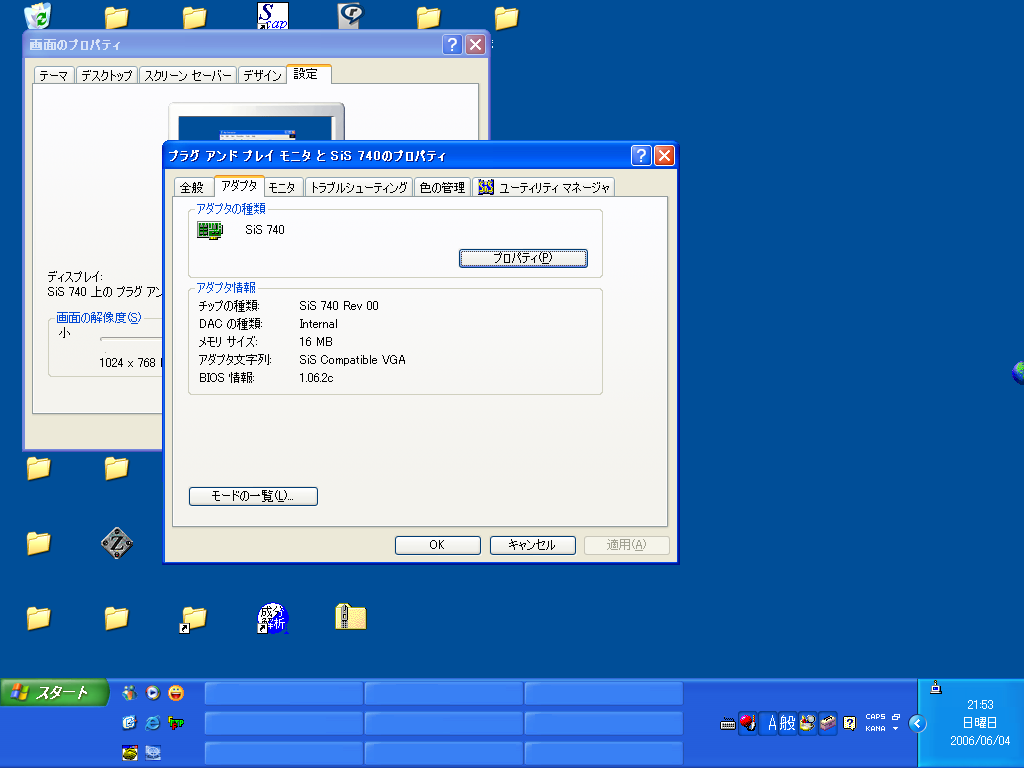Viewport: 1024px width, 768px height.
Task: Click the プロパティ(P) button
Action: (x=523, y=258)
